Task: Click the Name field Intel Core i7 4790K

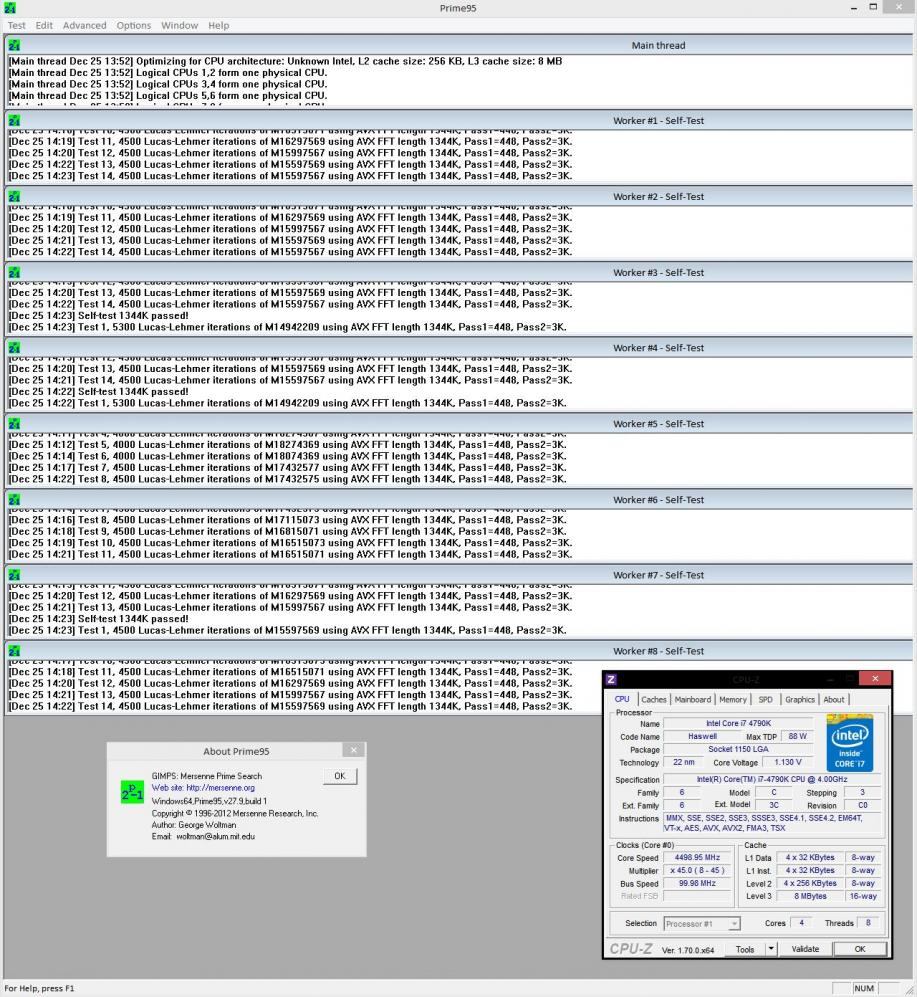Action: [738, 724]
